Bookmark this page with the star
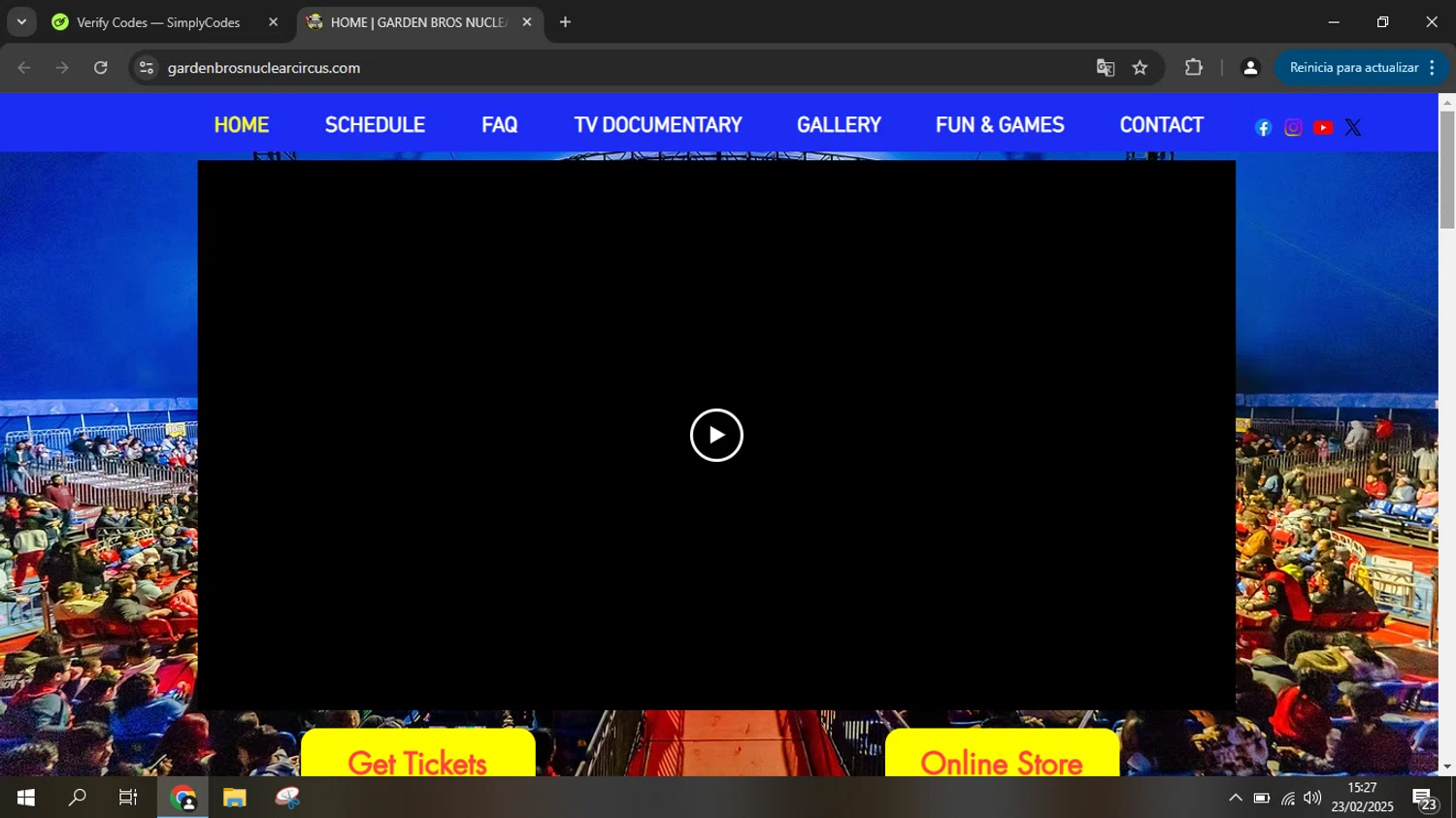Viewport: 1456px width, 818px height. point(1140,68)
